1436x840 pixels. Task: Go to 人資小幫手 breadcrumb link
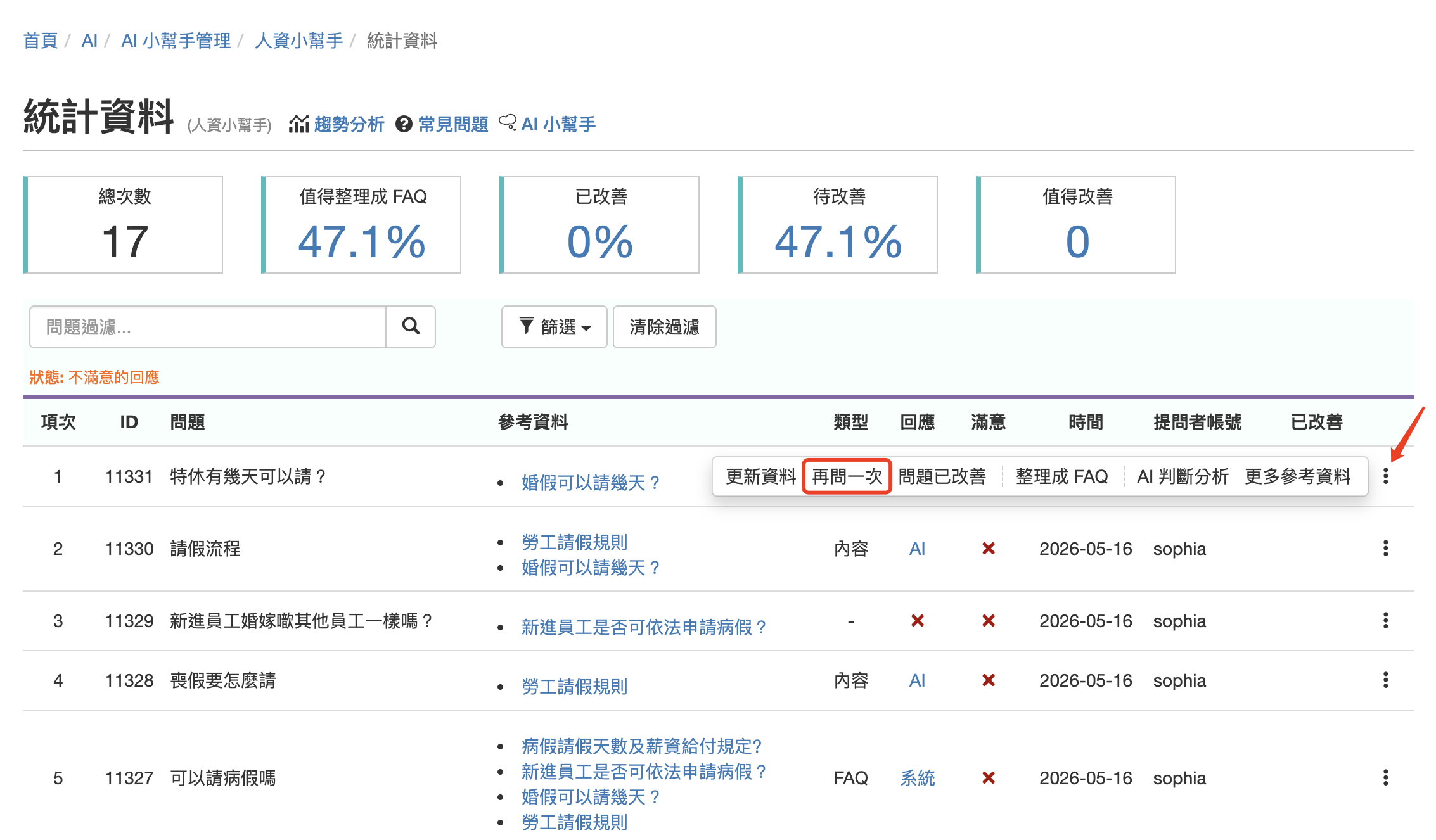tap(298, 41)
